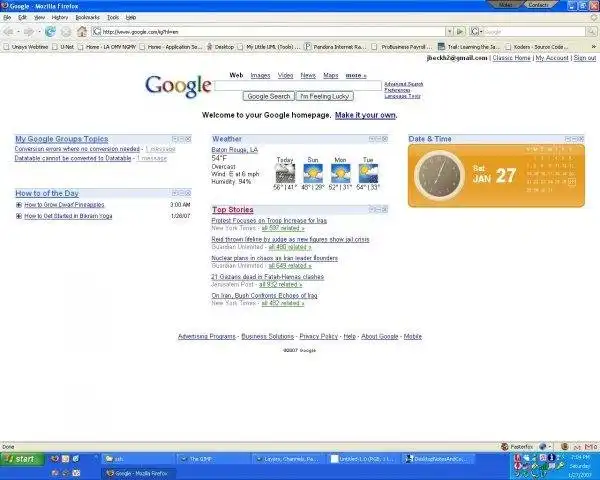The width and height of the screenshot is (600, 480).
Task: Switch to The GIMP taskbar button
Action: pos(214,459)
